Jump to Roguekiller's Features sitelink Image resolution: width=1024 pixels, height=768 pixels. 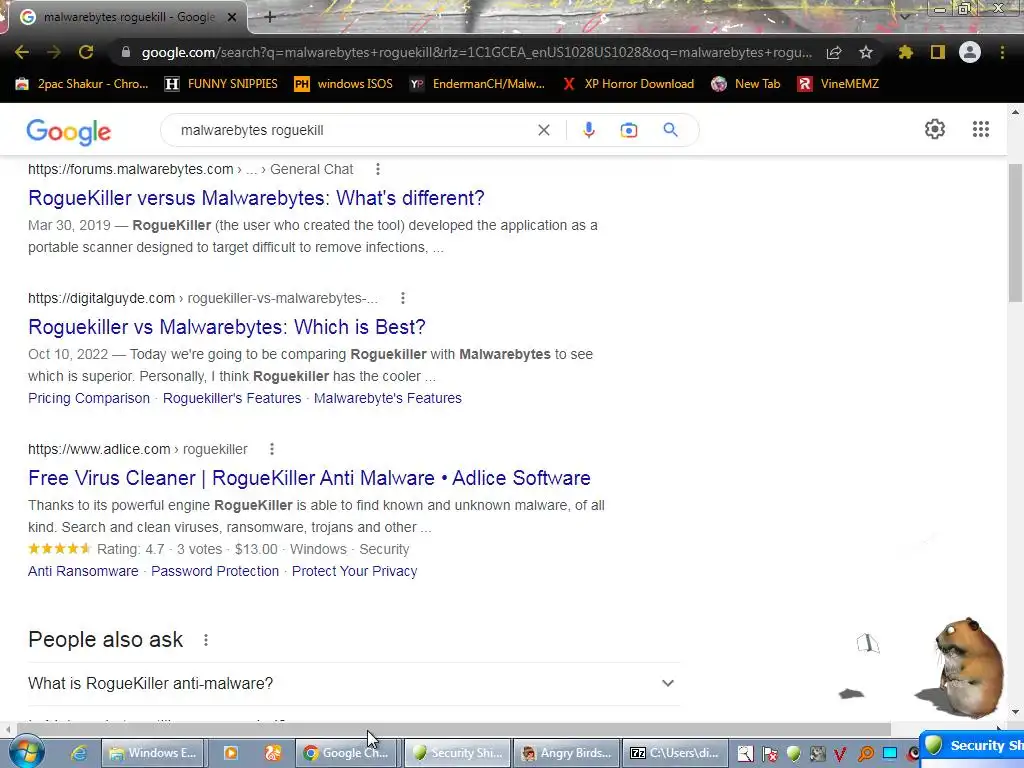tap(232, 398)
